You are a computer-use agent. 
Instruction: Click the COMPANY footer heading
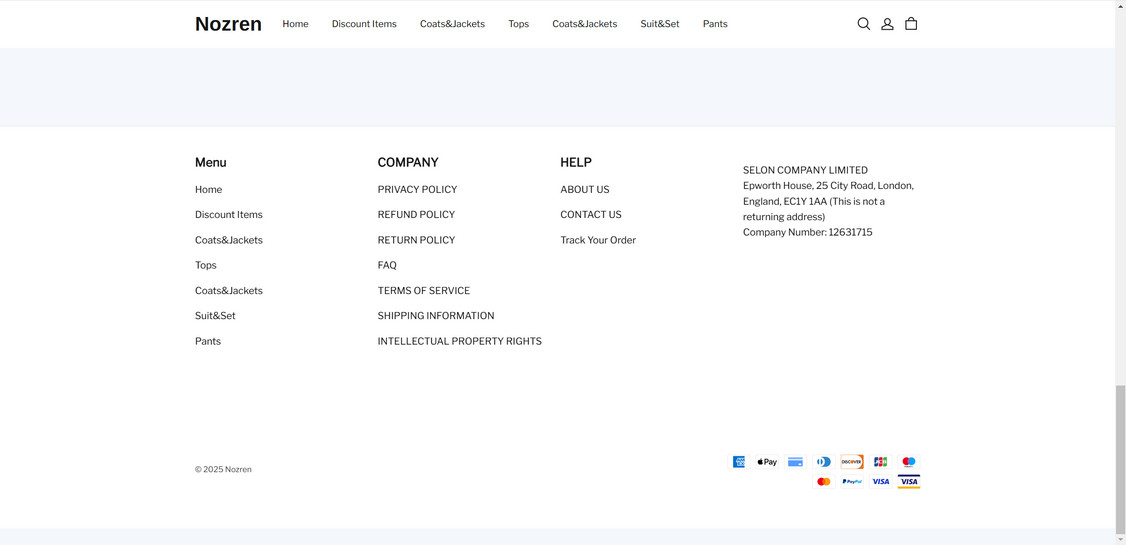coord(408,162)
